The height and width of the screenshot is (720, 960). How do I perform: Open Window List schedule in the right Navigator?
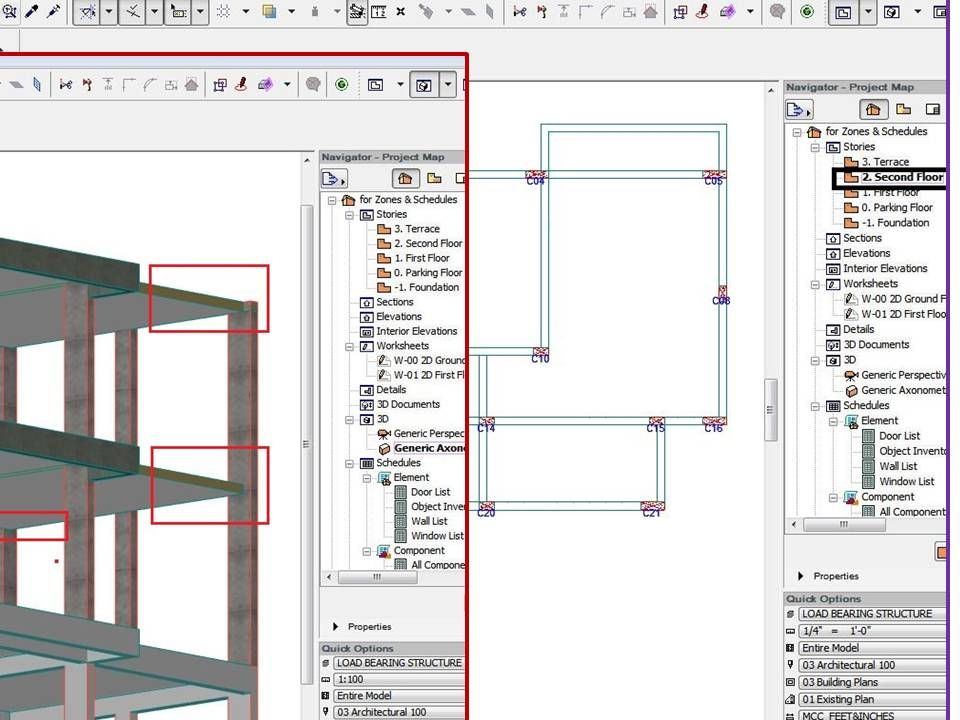tap(907, 482)
